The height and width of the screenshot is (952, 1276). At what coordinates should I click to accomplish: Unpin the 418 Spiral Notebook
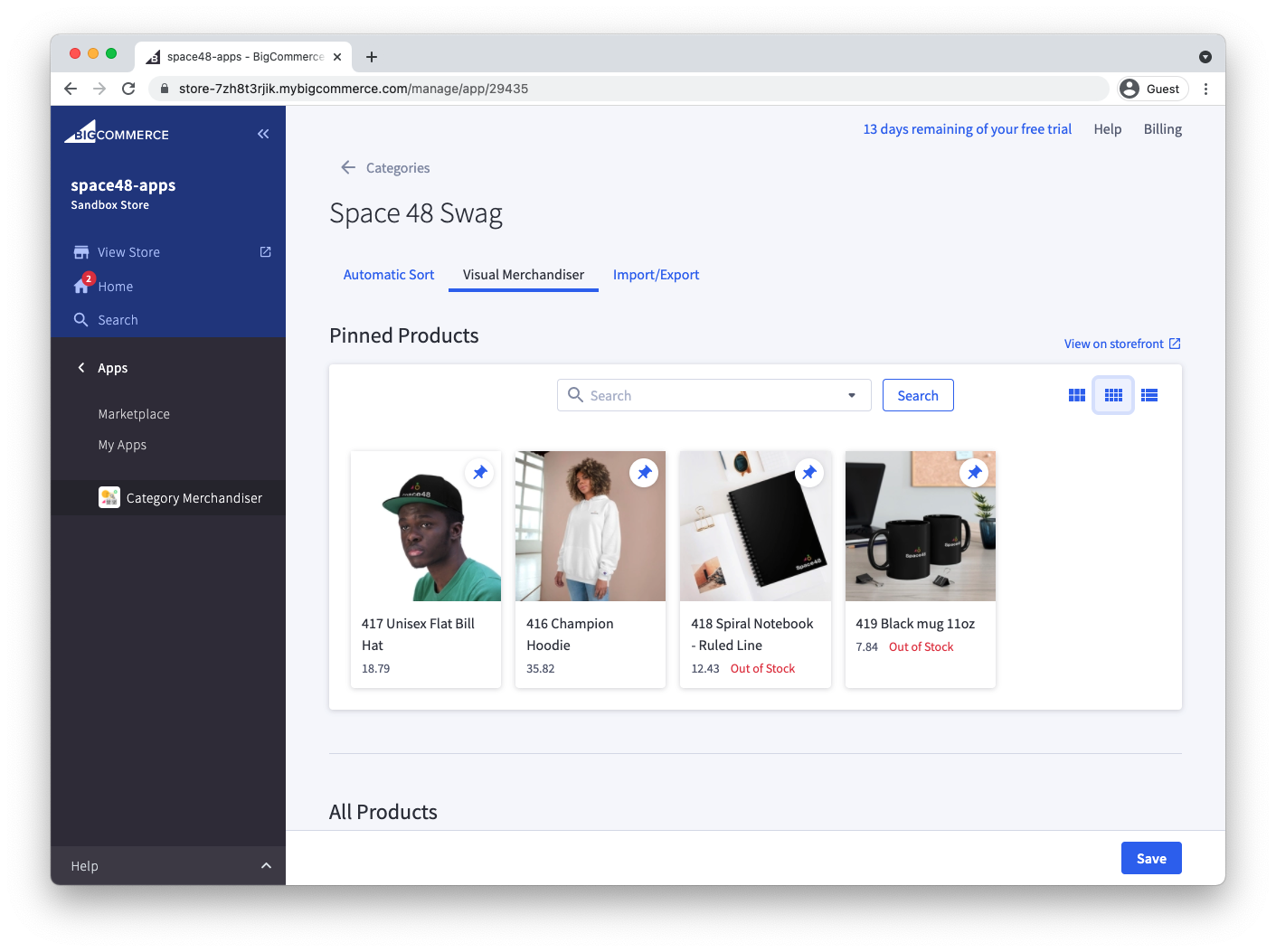[809, 473]
